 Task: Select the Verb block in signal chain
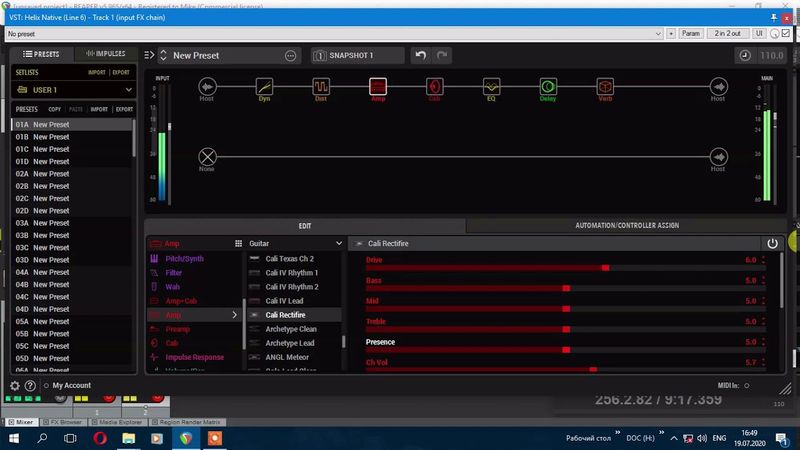[605, 86]
